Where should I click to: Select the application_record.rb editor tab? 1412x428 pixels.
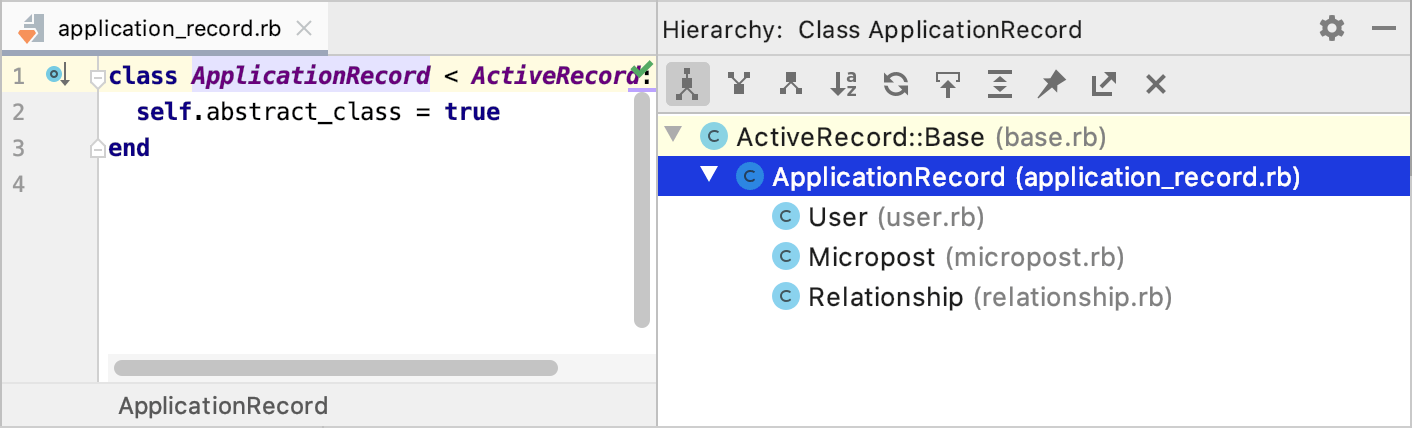(x=169, y=28)
